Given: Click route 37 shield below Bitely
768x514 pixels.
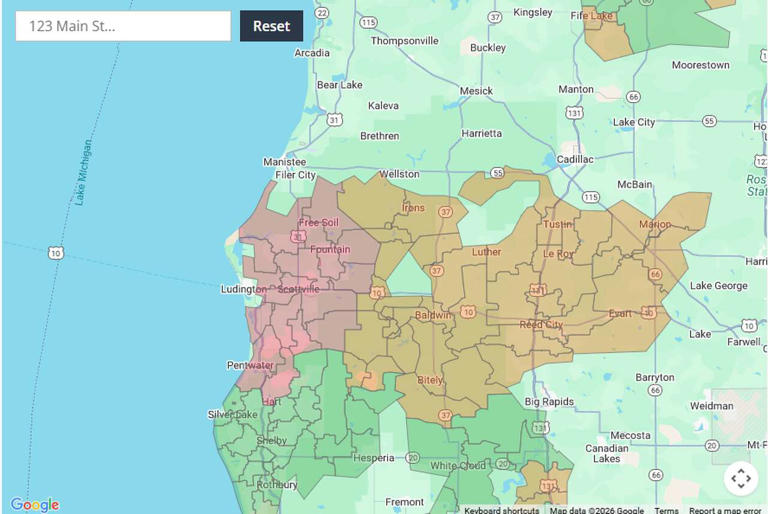Looking at the screenshot, I should (x=445, y=416).
